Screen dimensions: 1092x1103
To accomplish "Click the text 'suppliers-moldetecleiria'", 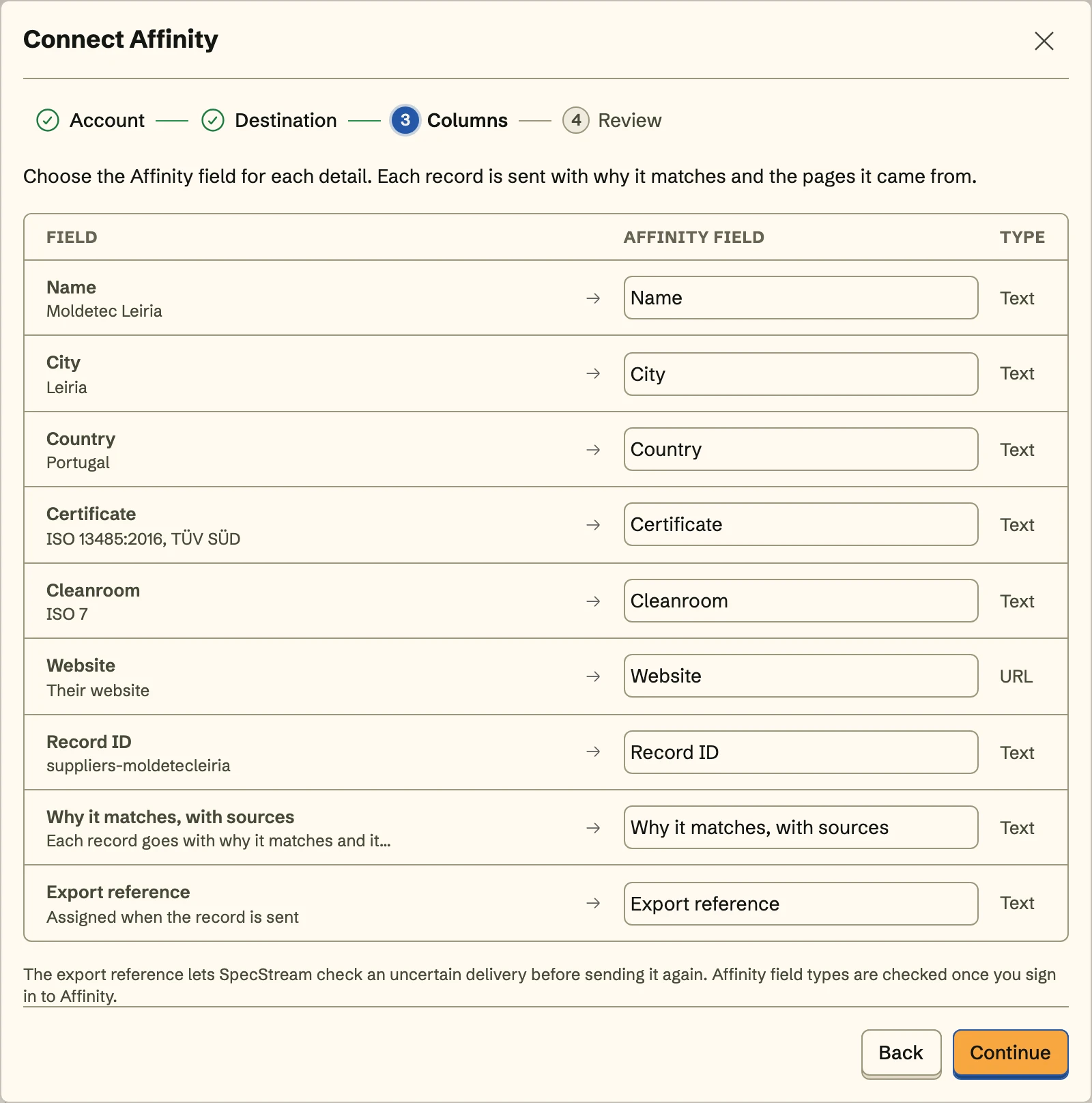I will point(139,766).
